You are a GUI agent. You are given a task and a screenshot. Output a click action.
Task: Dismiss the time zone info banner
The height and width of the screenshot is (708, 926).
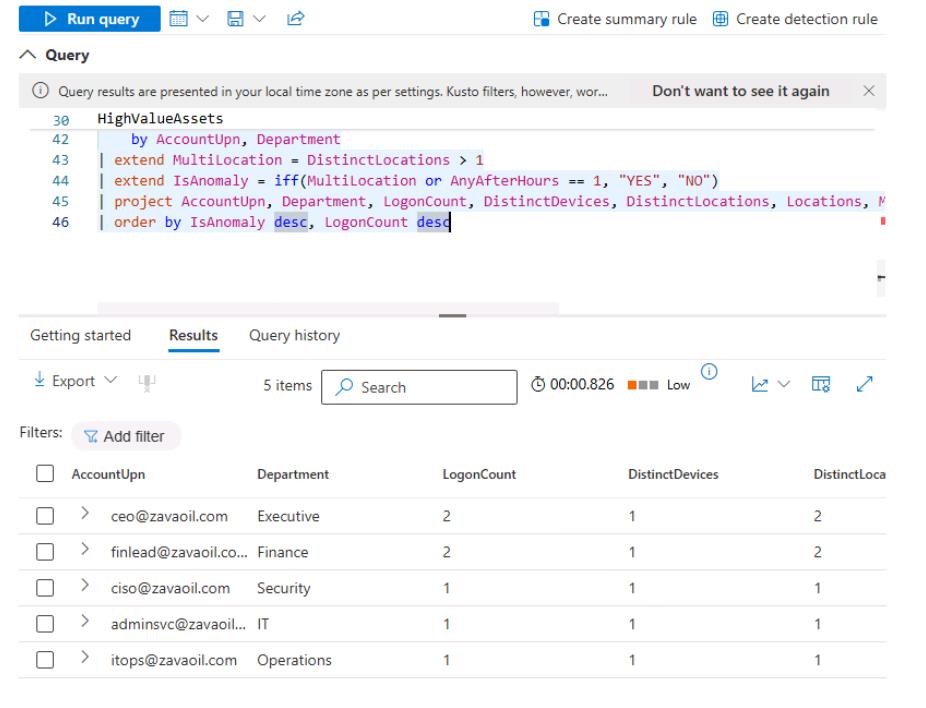[x=869, y=91]
